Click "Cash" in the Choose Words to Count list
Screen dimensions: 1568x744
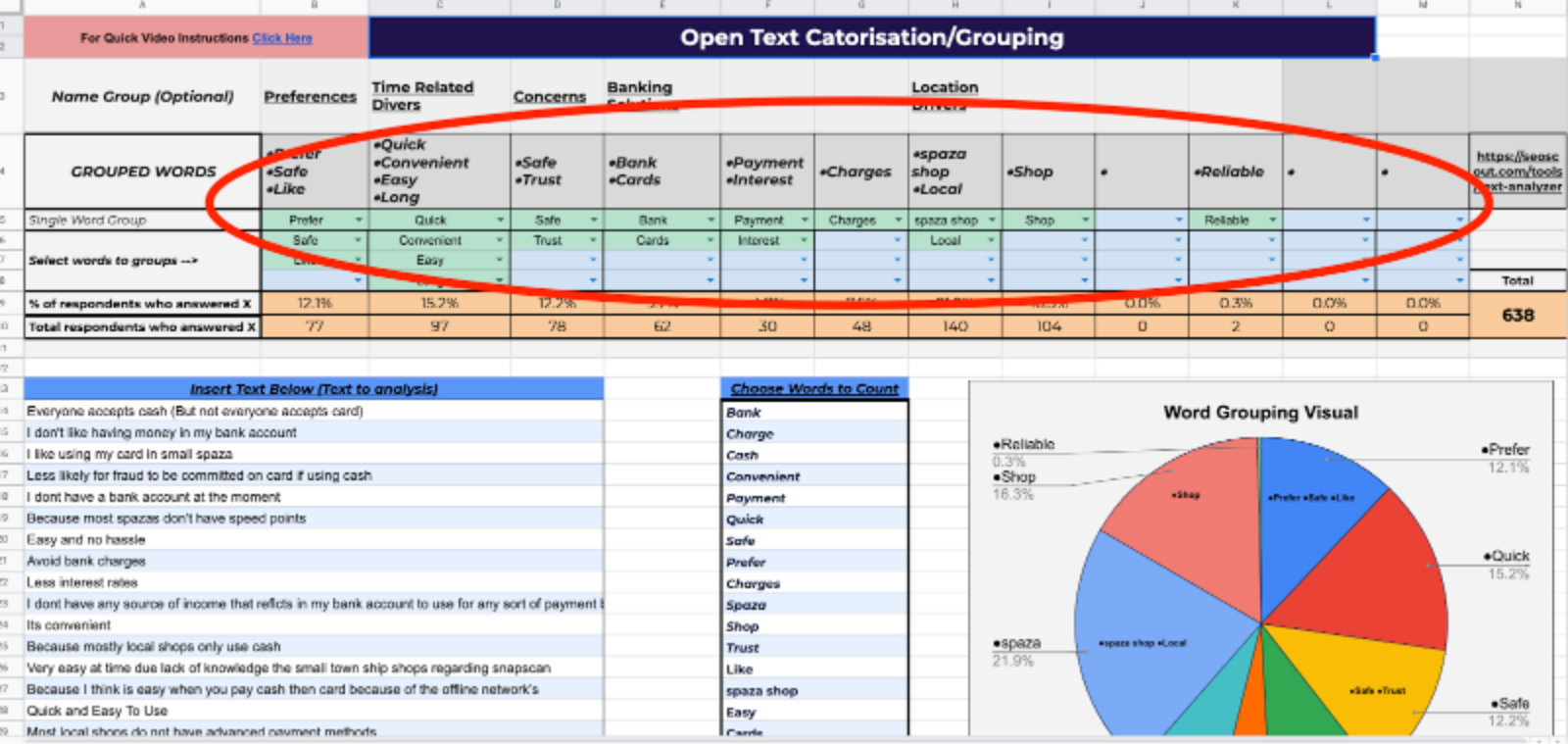814,456
